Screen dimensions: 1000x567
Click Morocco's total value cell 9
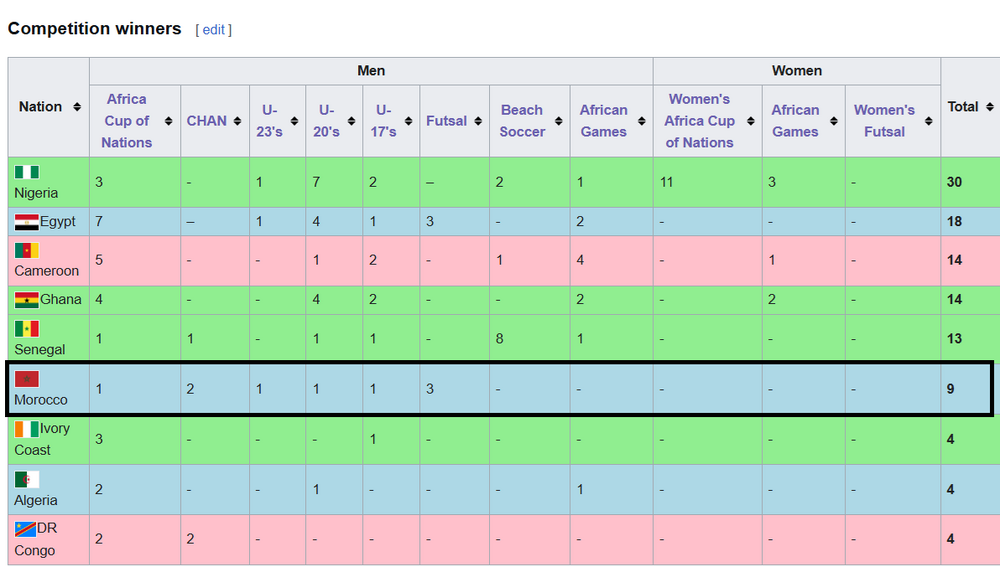tap(951, 389)
